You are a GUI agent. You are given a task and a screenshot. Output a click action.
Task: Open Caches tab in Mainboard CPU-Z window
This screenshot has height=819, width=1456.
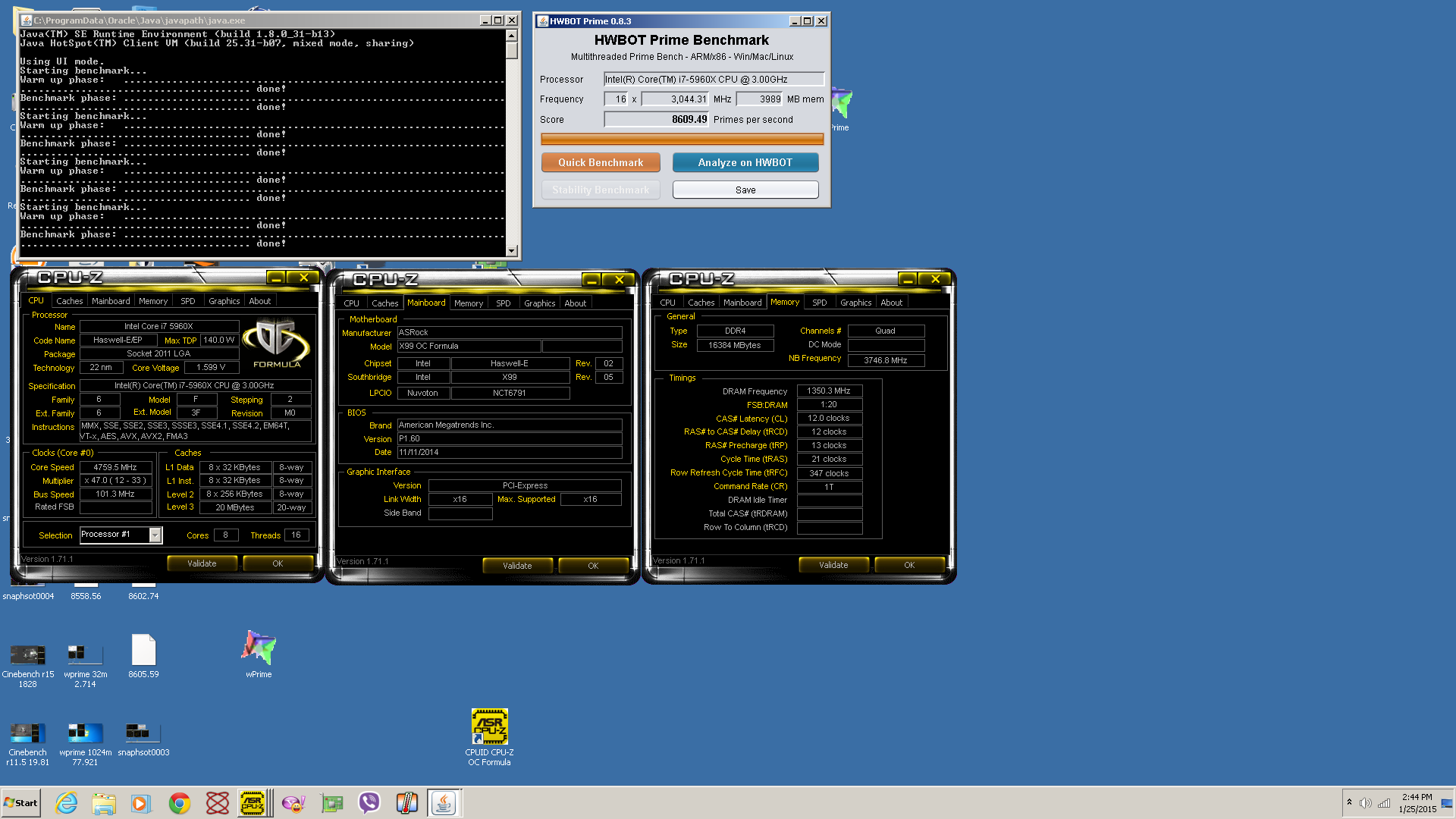click(x=385, y=303)
